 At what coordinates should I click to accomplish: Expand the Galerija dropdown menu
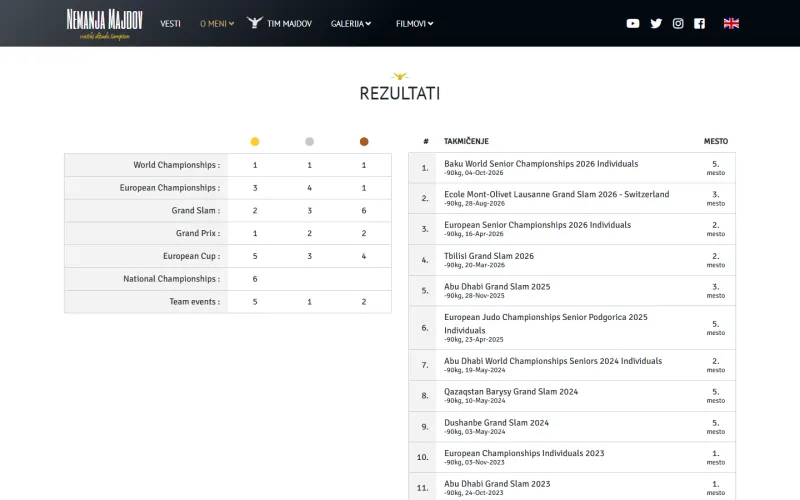(x=351, y=23)
